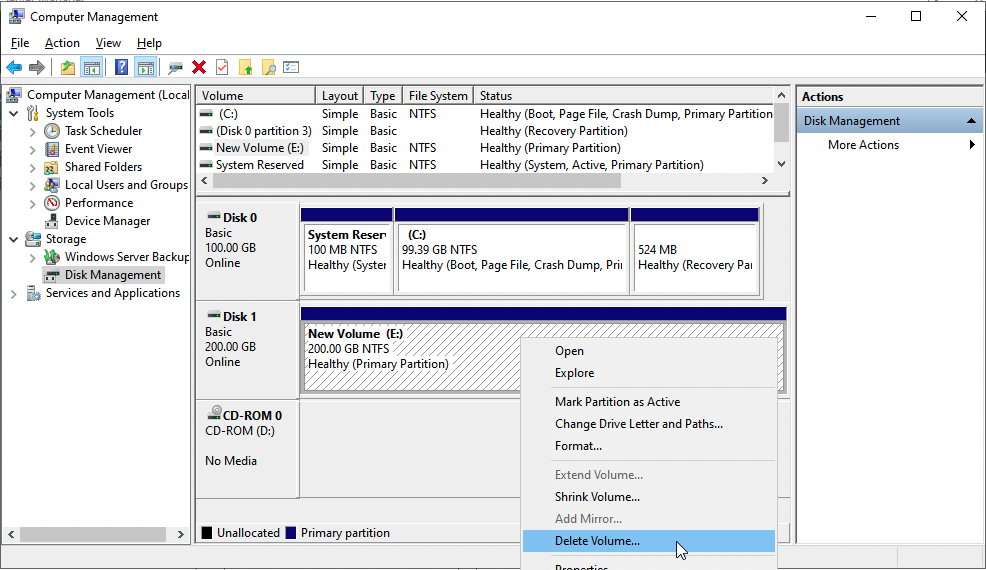Screen dimensions: 986x570
Task: Open the Action menu
Action: point(62,43)
